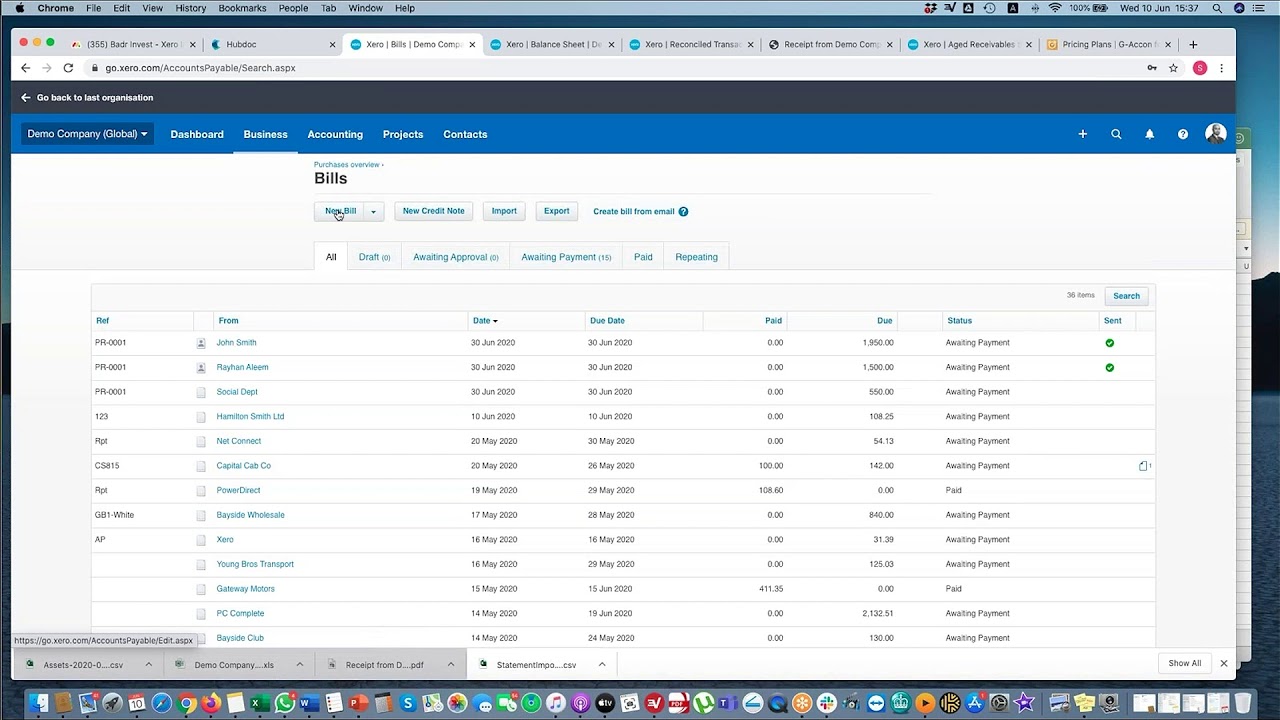Open the Wi-Fi status icon in the menu bar

click(x=1054, y=8)
